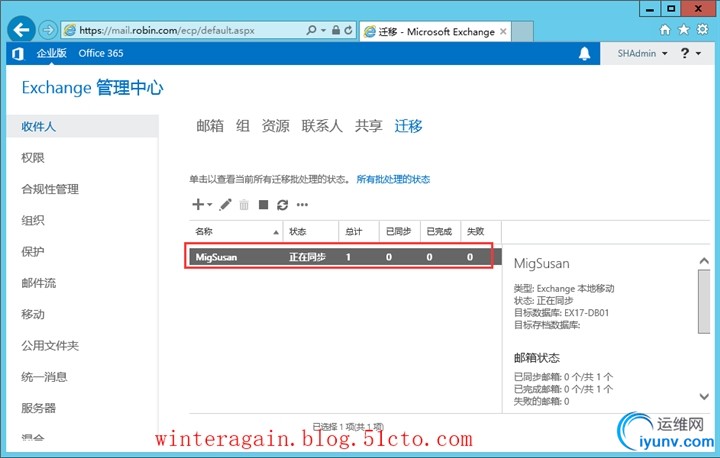Open the 组 tab
Image resolution: width=720 pixels, height=458 pixels.
coord(243,126)
